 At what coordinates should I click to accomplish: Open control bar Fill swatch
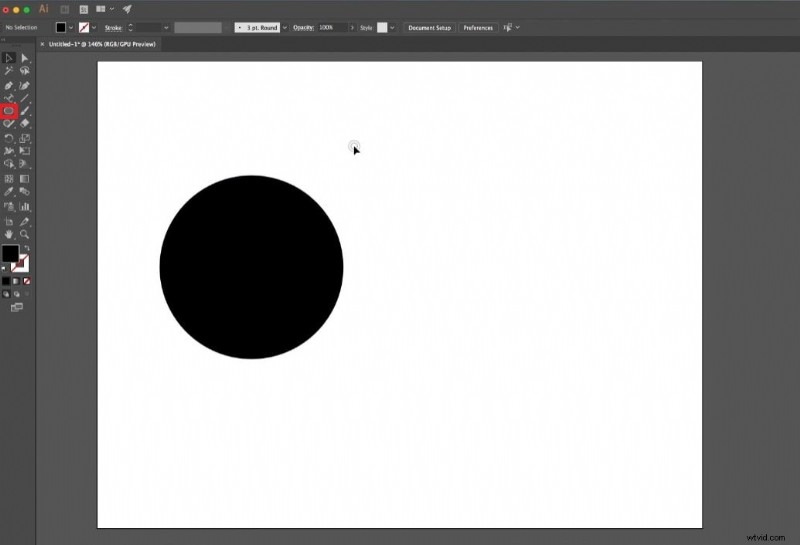[61, 28]
